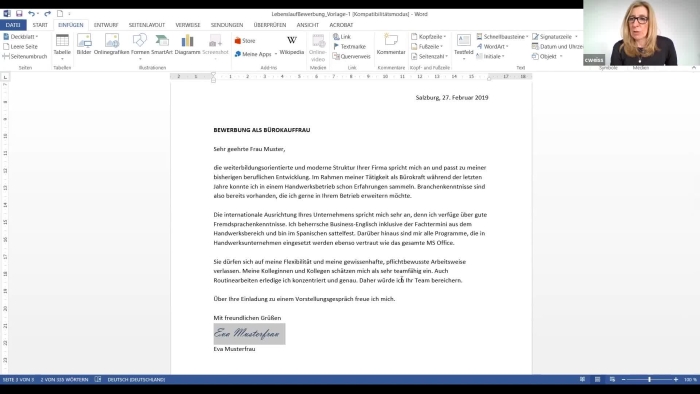The width and height of the screenshot is (700, 394).
Task: Place cursor in 'Sehr geehrte Frau Muster,'
Action: click(249, 149)
